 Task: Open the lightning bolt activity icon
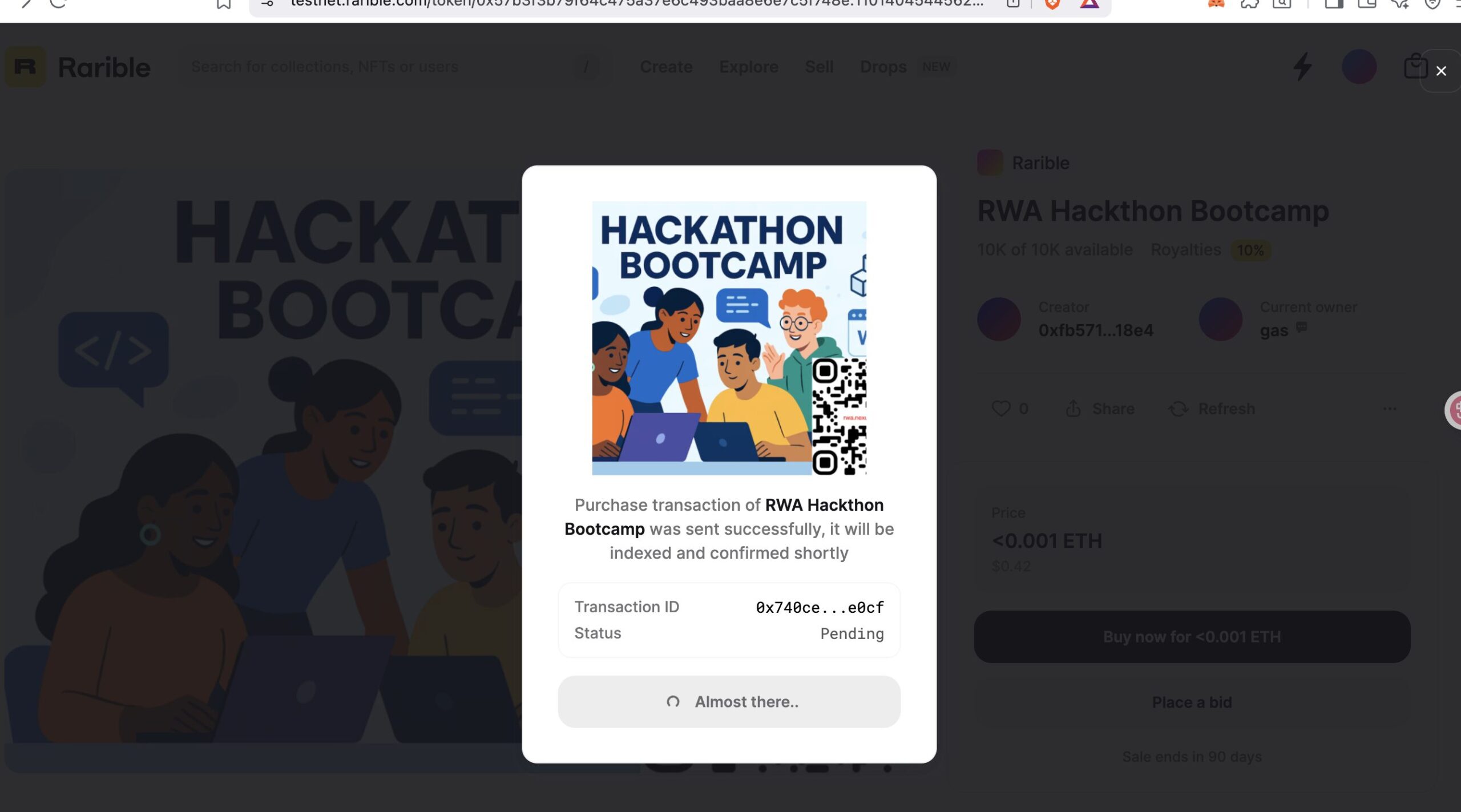tap(1302, 67)
